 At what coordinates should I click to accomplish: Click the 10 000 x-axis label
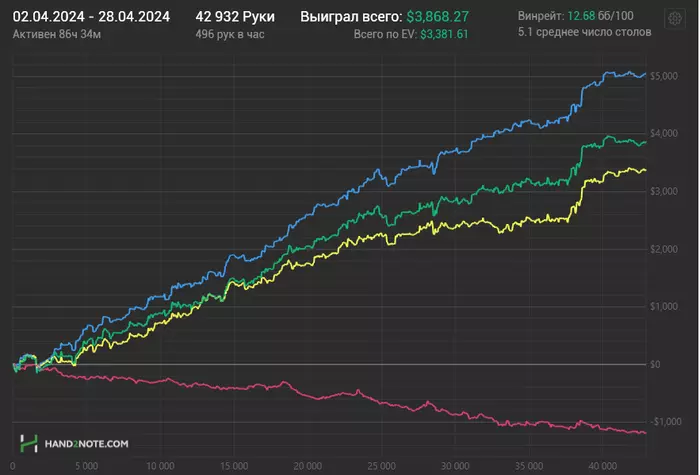(160, 466)
